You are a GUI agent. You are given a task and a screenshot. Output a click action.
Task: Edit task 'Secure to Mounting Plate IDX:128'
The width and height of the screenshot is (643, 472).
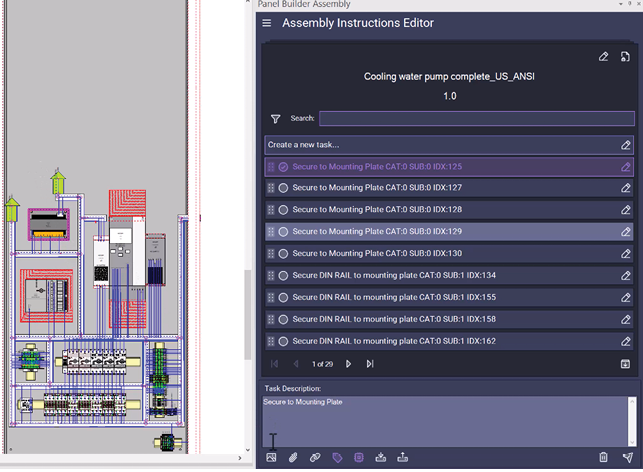(x=625, y=209)
